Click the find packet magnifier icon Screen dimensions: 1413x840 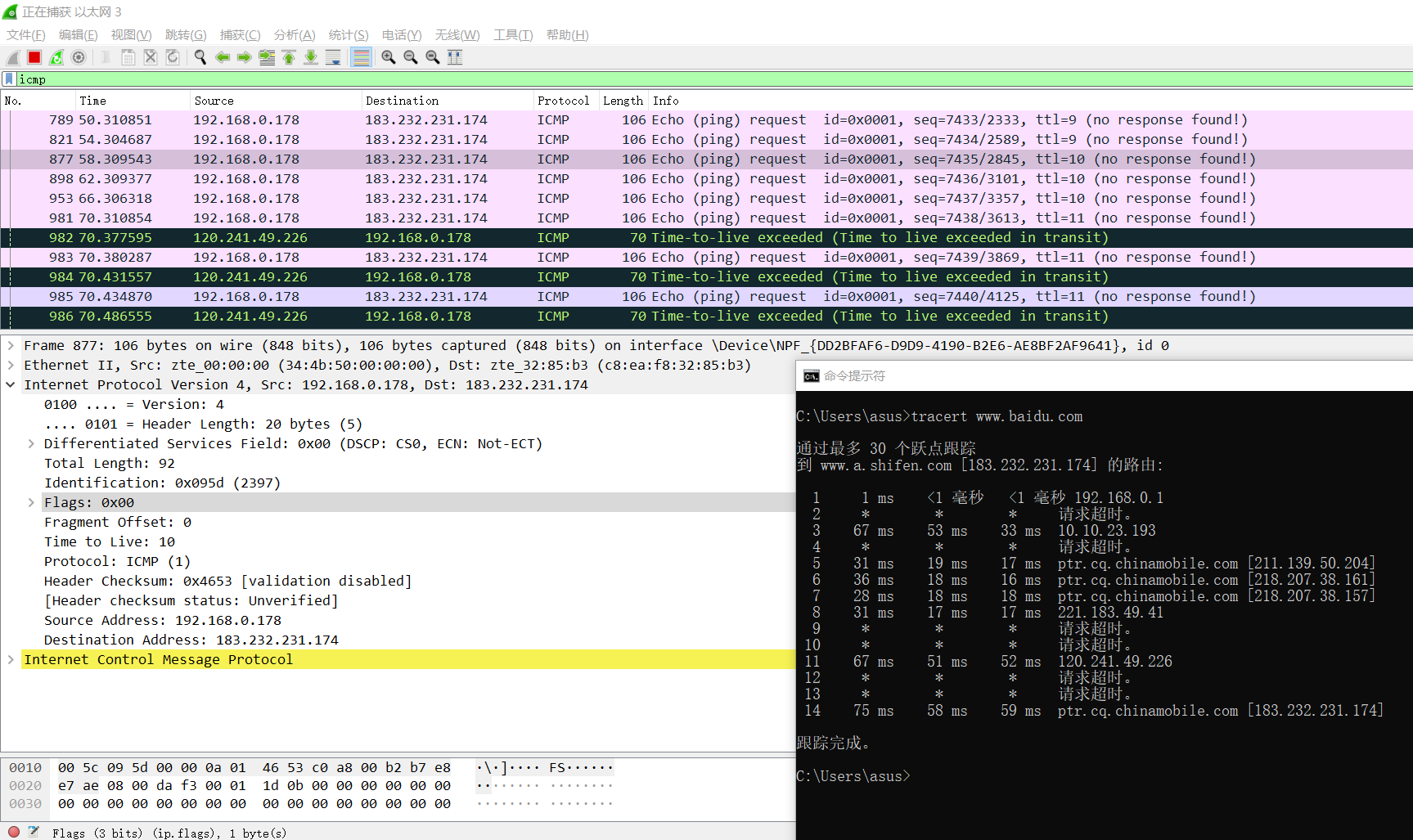[x=200, y=57]
